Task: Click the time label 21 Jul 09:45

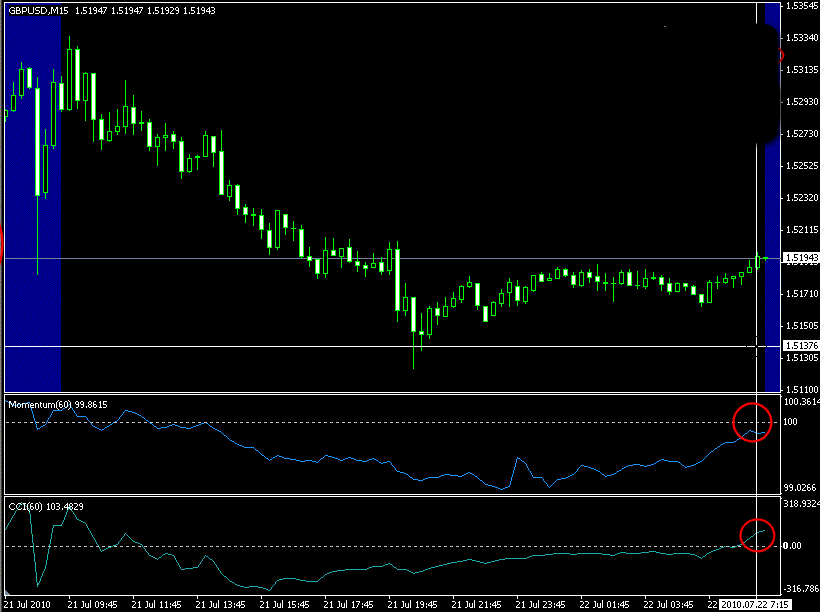Action: pyautogui.click(x=92, y=605)
